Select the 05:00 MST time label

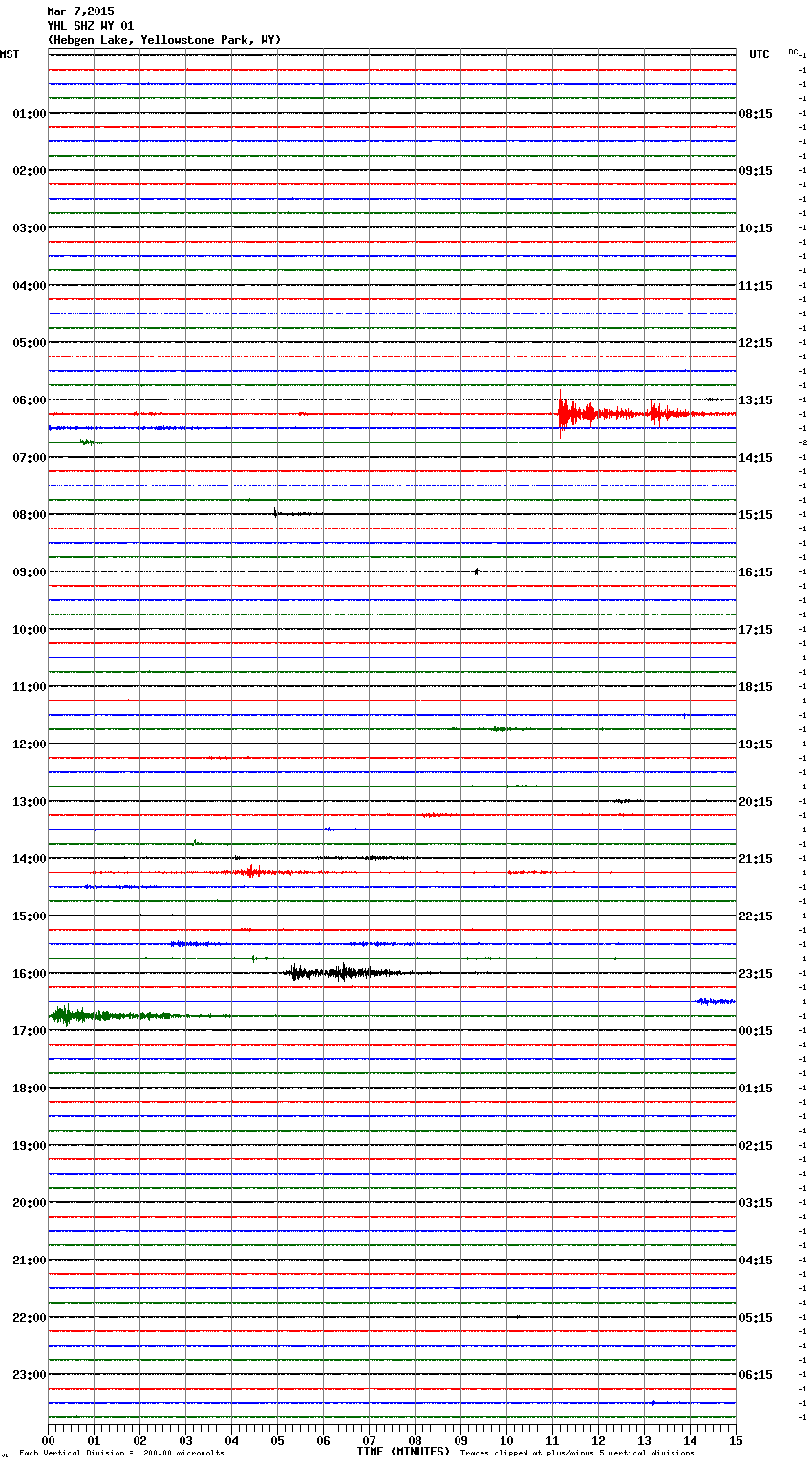pos(30,343)
